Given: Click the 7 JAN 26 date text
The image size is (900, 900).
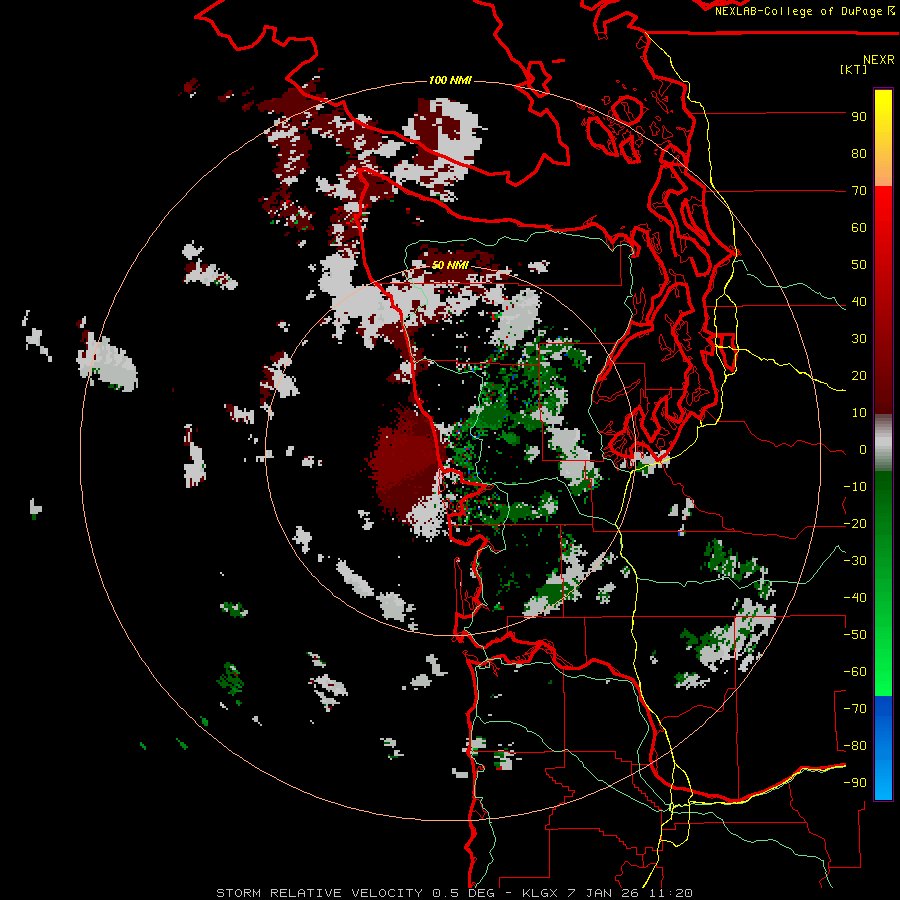Looking at the screenshot, I should (604, 893).
